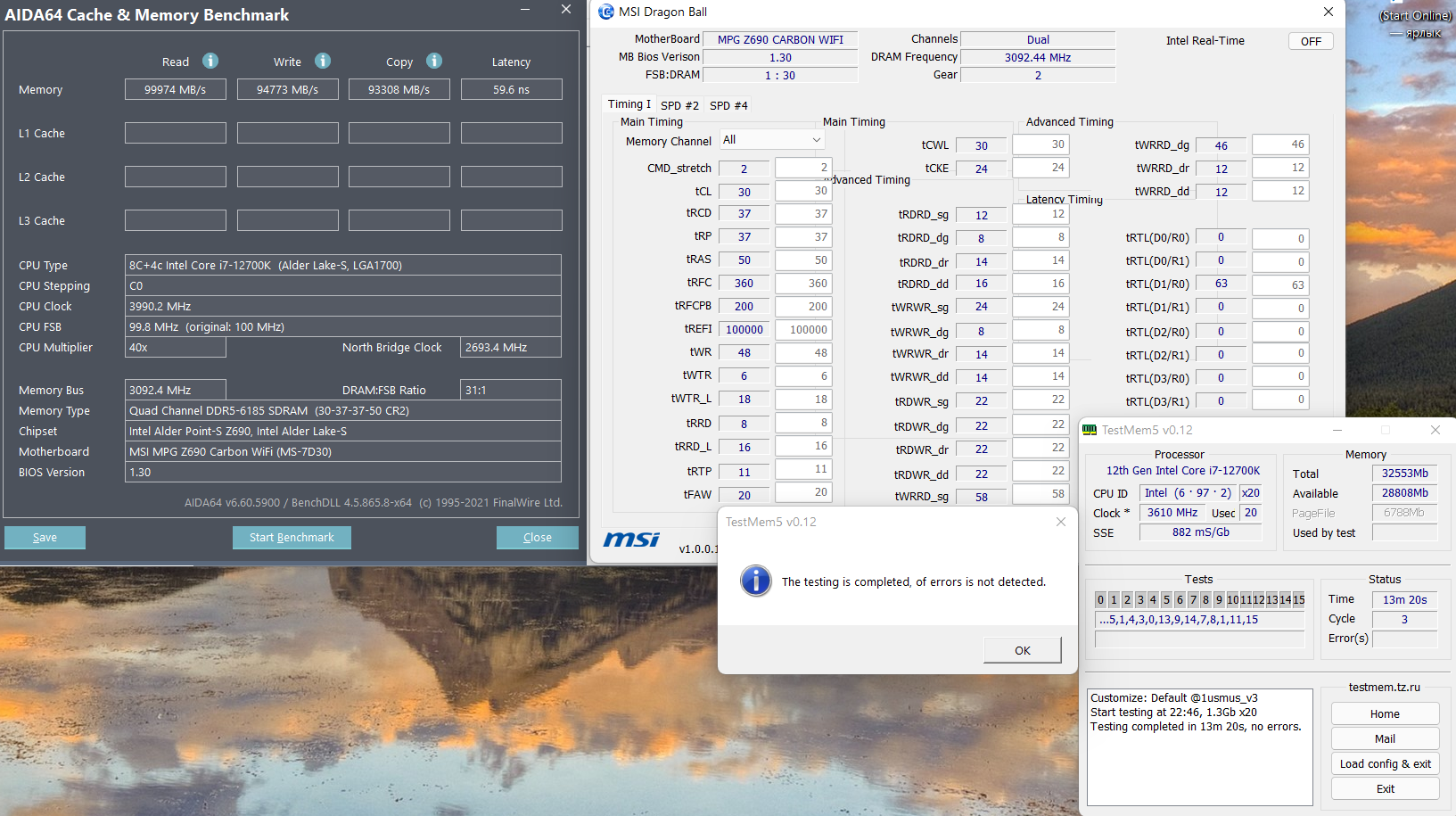Click the Mail button in TestMem5
The height and width of the screenshot is (816, 1456).
[x=1385, y=739]
